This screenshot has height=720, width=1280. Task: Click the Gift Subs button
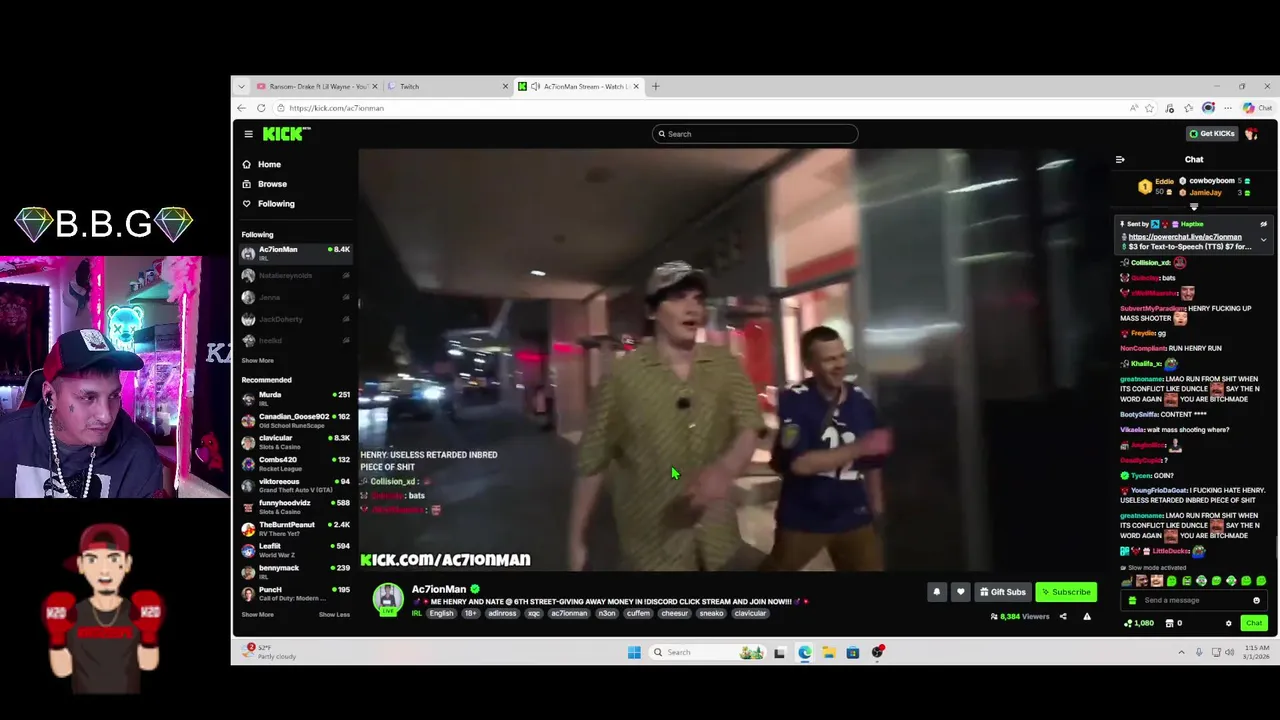[x=1002, y=592]
